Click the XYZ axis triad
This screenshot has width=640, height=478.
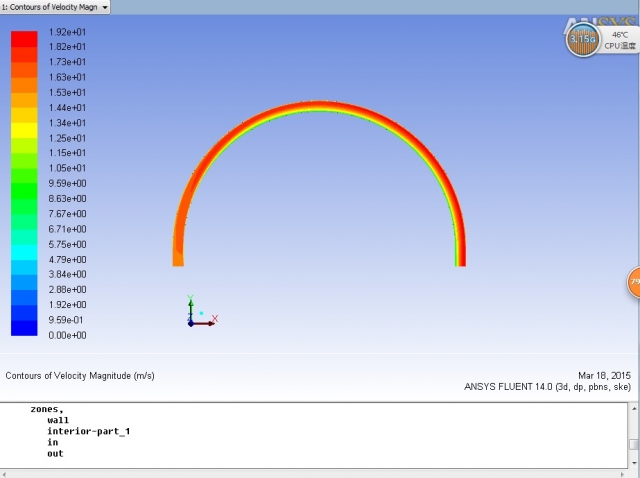tap(198, 314)
